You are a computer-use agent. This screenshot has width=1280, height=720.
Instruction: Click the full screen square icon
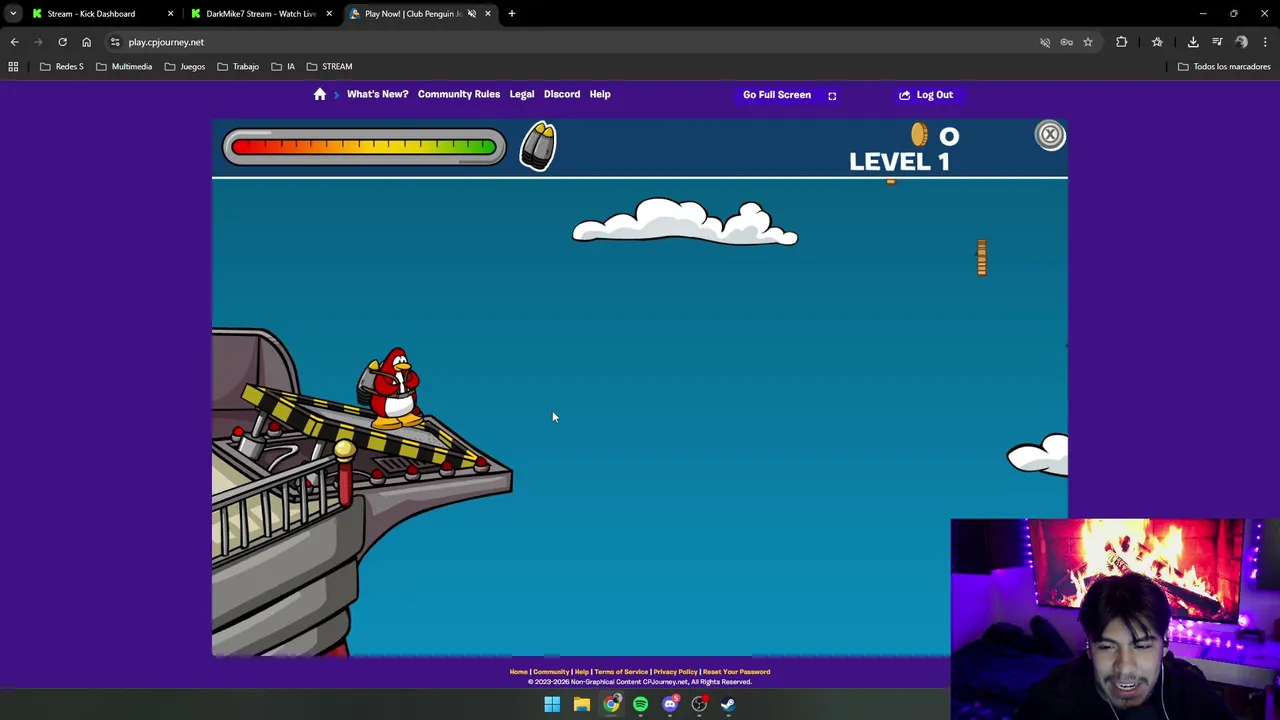click(x=832, y=95)
